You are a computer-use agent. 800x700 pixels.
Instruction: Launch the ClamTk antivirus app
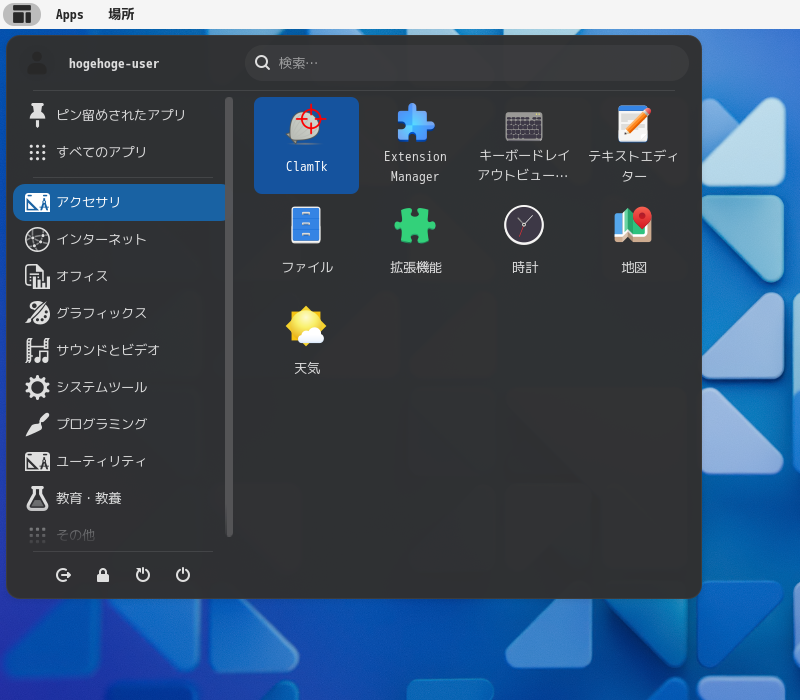tap(306, 145)
